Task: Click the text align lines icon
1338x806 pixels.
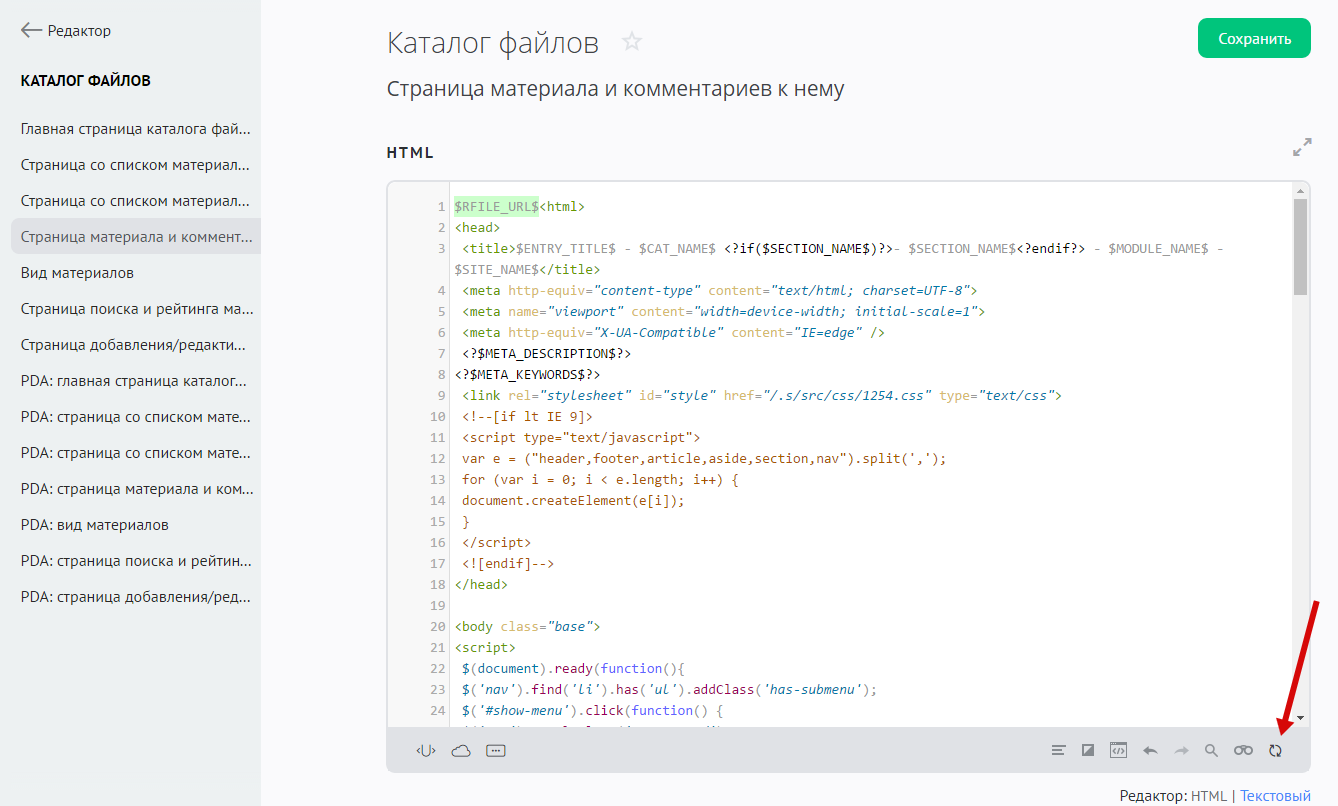Action: pos(1058,751)
